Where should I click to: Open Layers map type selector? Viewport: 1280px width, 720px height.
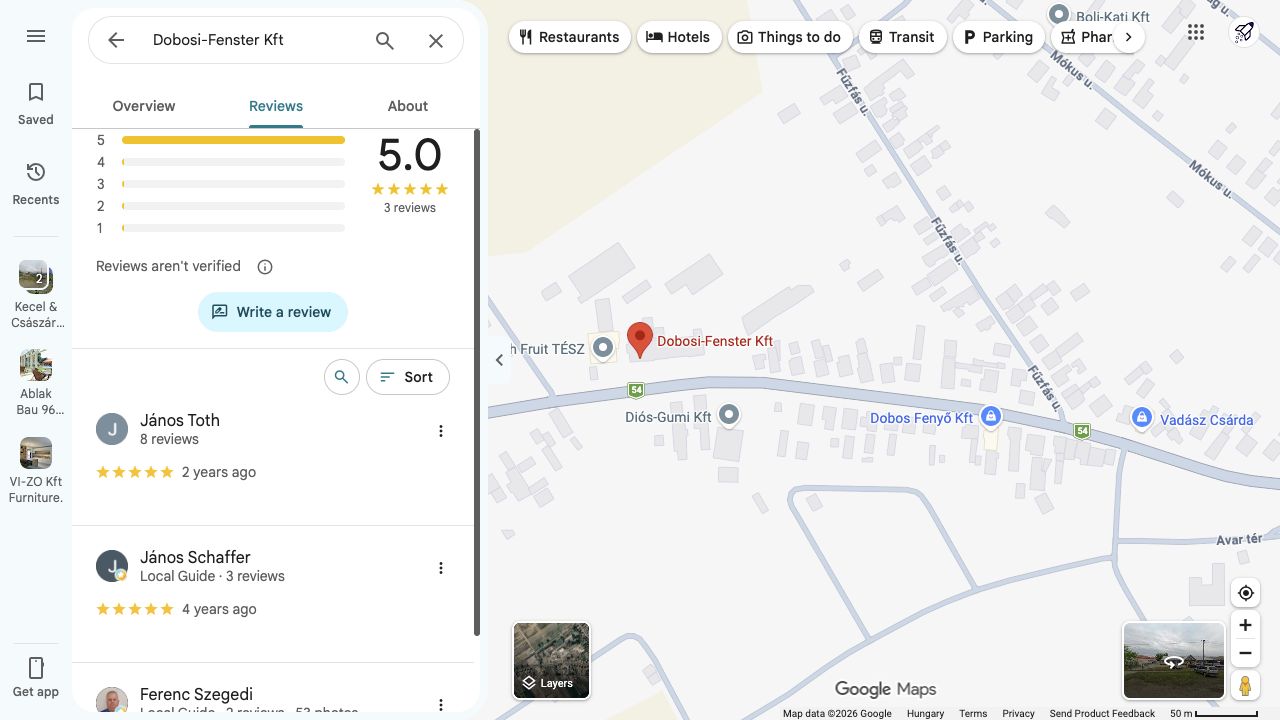552,661
